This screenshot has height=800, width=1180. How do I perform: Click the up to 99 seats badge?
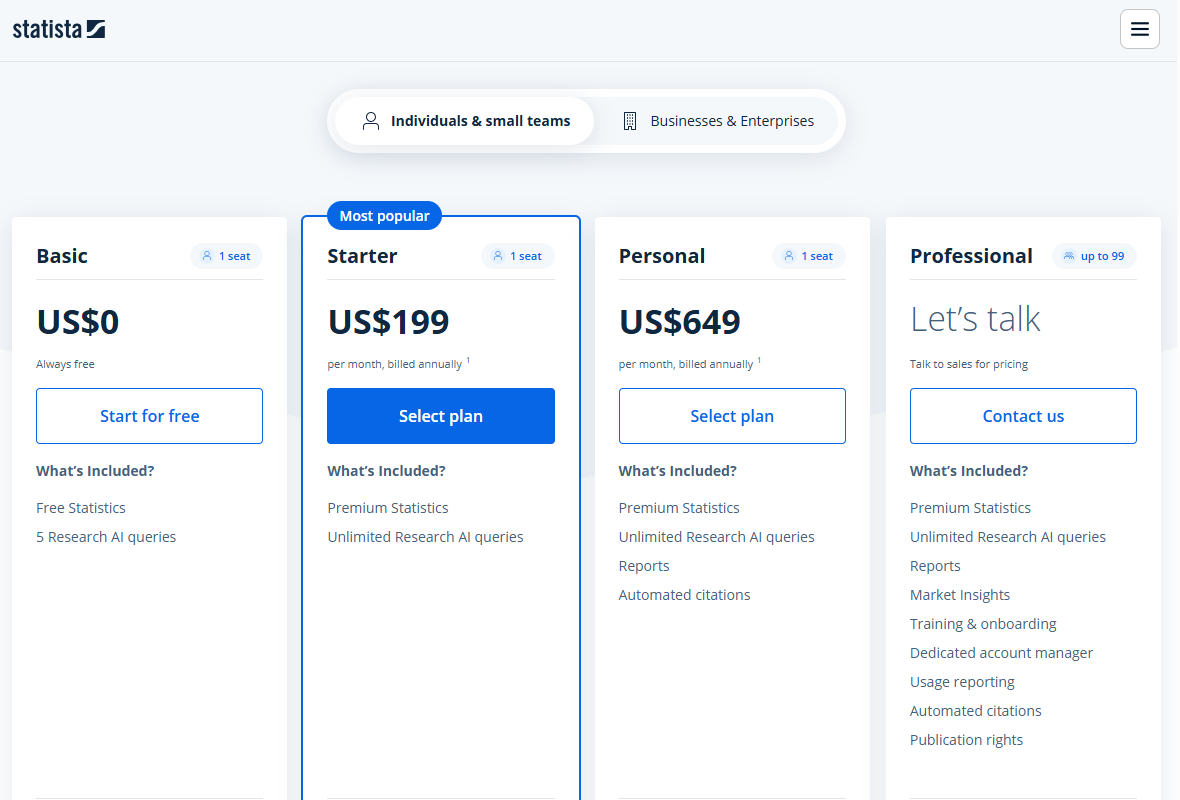click(1094, 256)
